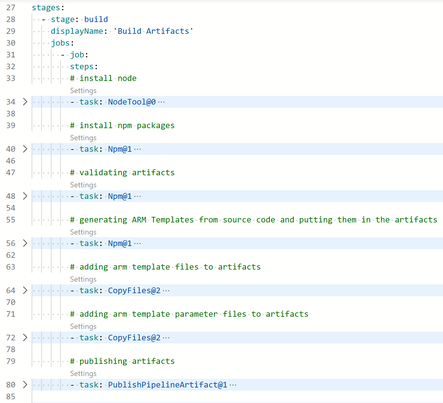Click the 'jobs:' key on line 30
443x403 pixels.
click(62, 43)
